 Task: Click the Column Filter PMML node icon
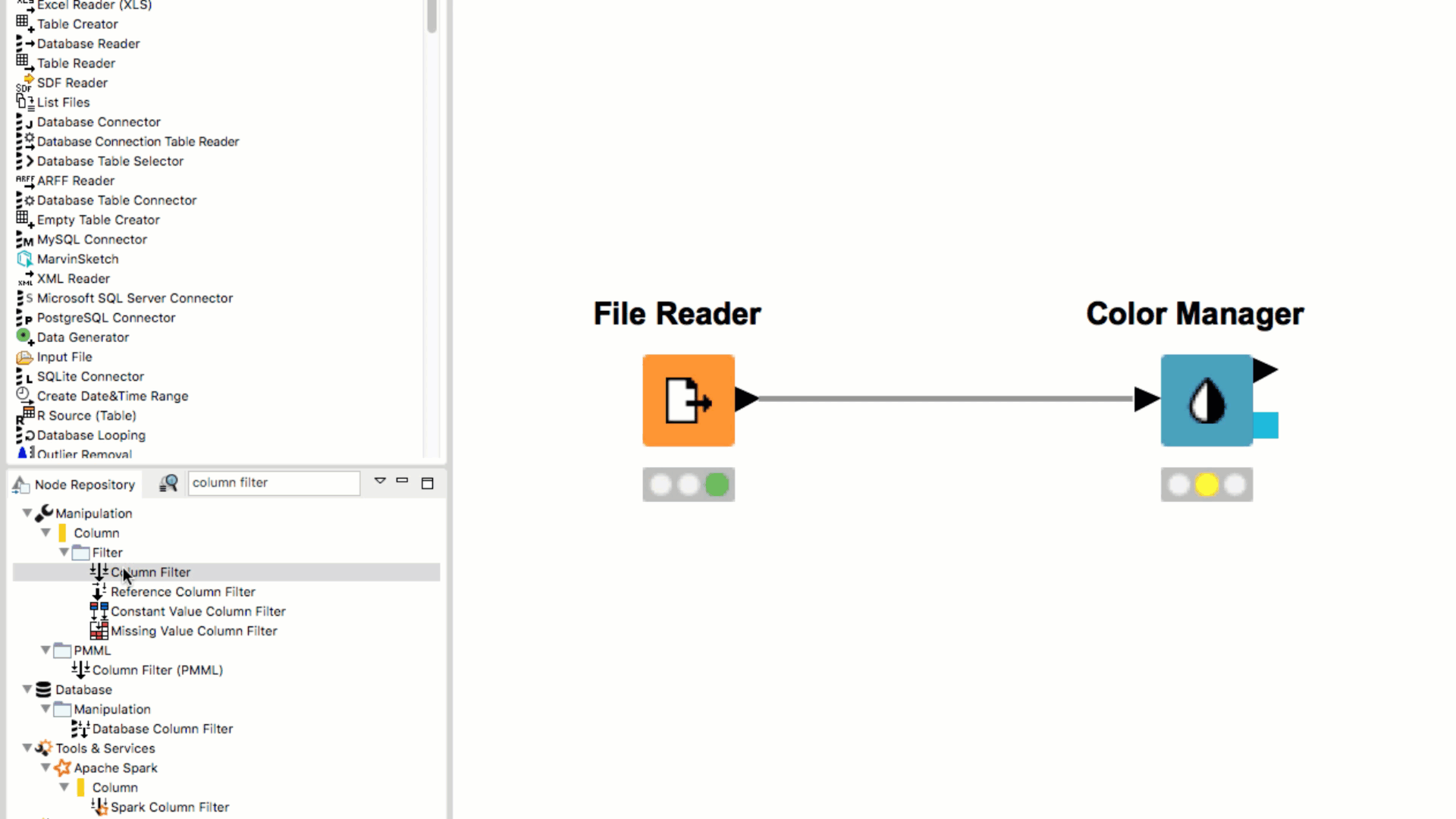[81, 669]
